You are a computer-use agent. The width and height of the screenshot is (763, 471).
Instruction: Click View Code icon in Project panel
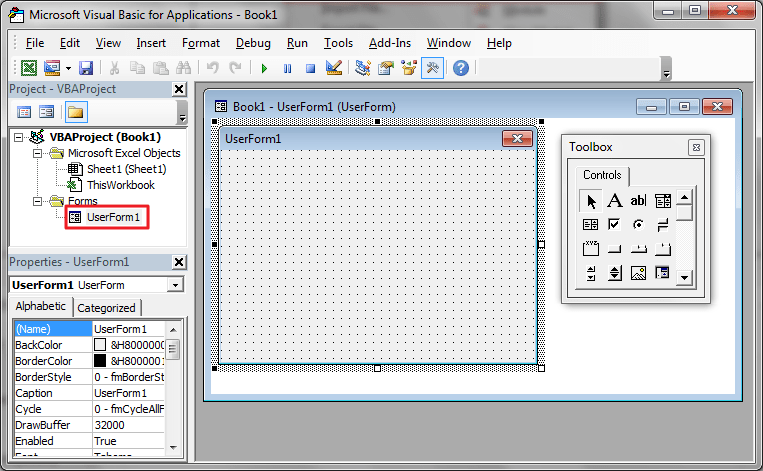[24, 112]
